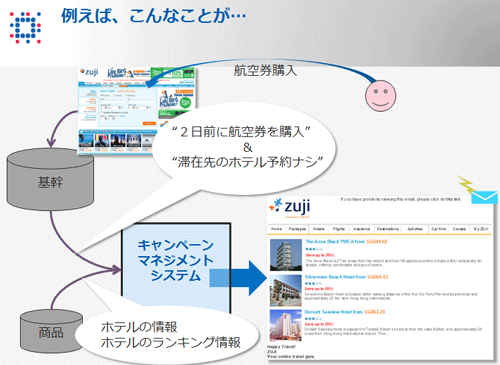This screenshot has width=500, height=365.
Task: Open the Dorsett Seaview Hotel link
Action: 345,312
